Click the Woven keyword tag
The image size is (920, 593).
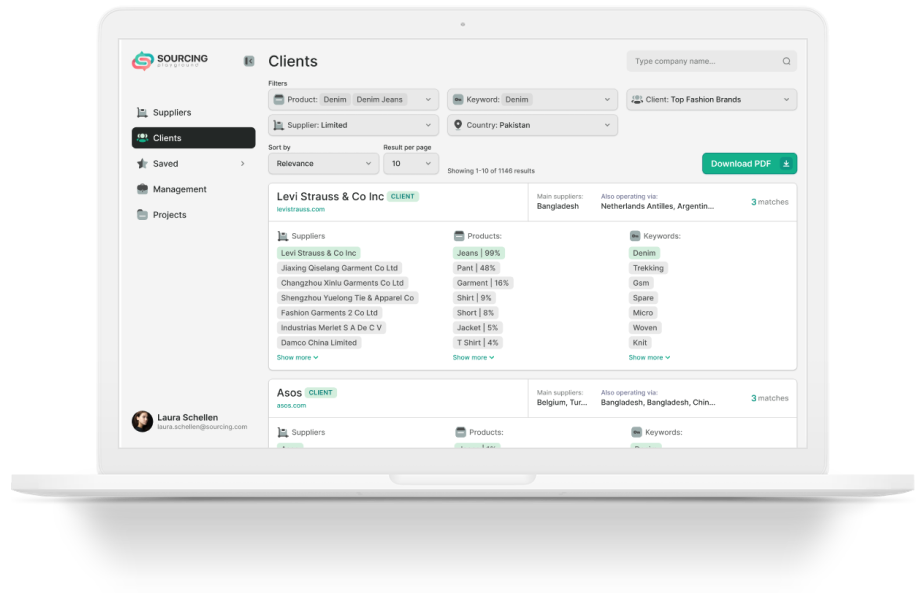pyautogui.click(x=645, y=328)
